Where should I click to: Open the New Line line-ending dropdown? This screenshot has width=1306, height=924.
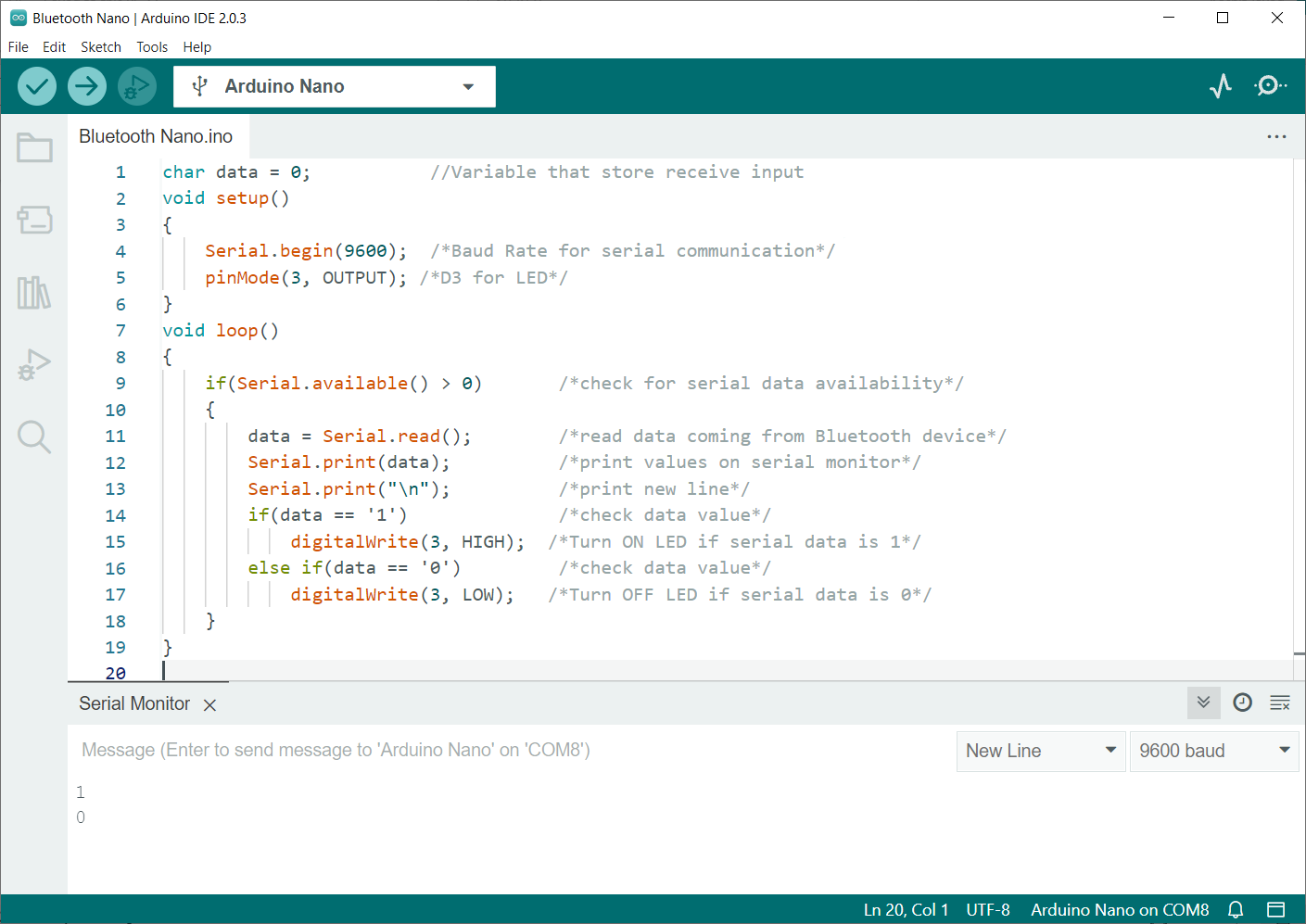pyautogui.click(x=1041, y=751)
